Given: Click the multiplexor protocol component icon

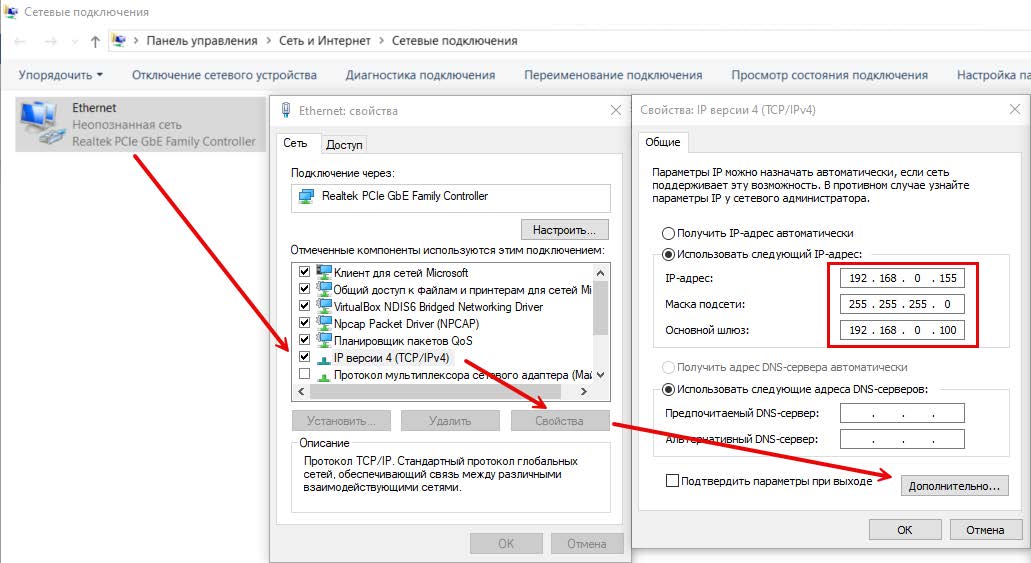Looking at the screenshot, I should click(324, 376).
